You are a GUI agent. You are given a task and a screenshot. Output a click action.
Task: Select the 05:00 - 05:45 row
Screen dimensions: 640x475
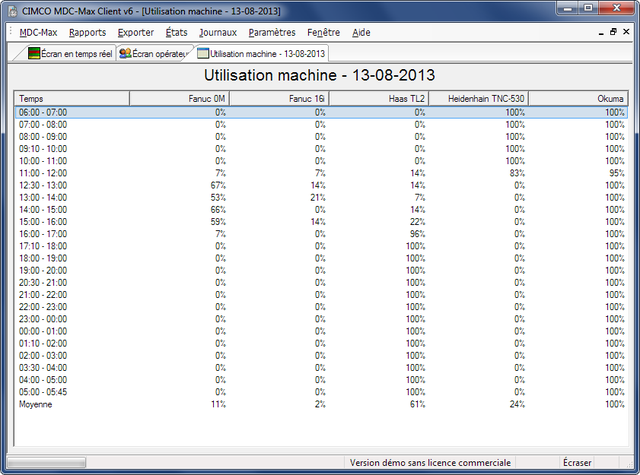click(321, 392)
